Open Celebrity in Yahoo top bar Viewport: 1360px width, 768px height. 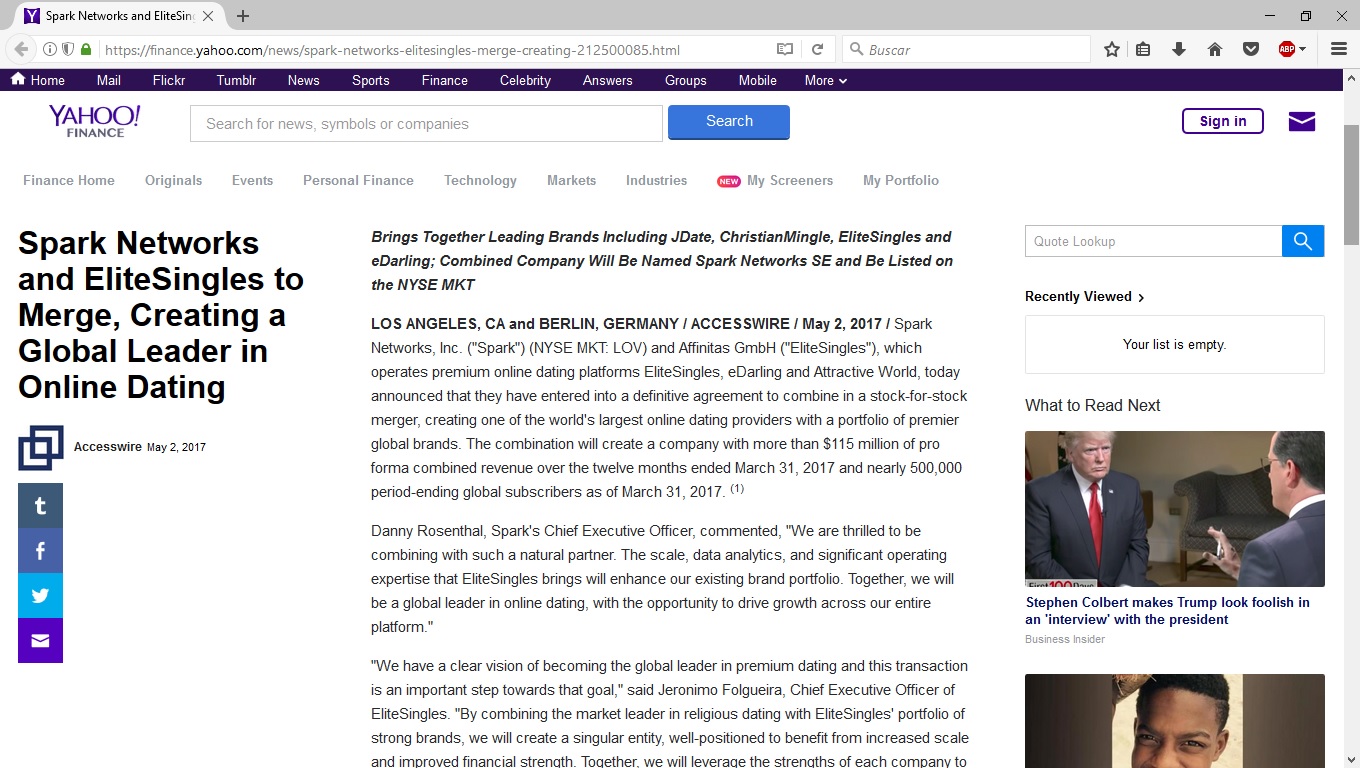(526, 80)
